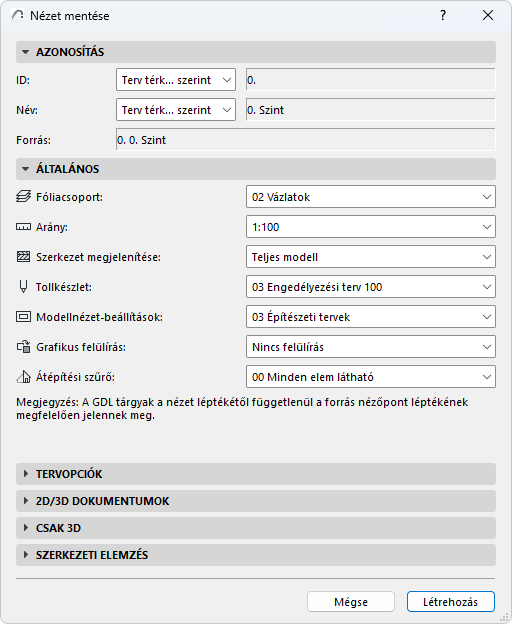Screen dimensions: 512x624
Task: Click the Tollkészlet pen icon
Action: click(23, 287)
